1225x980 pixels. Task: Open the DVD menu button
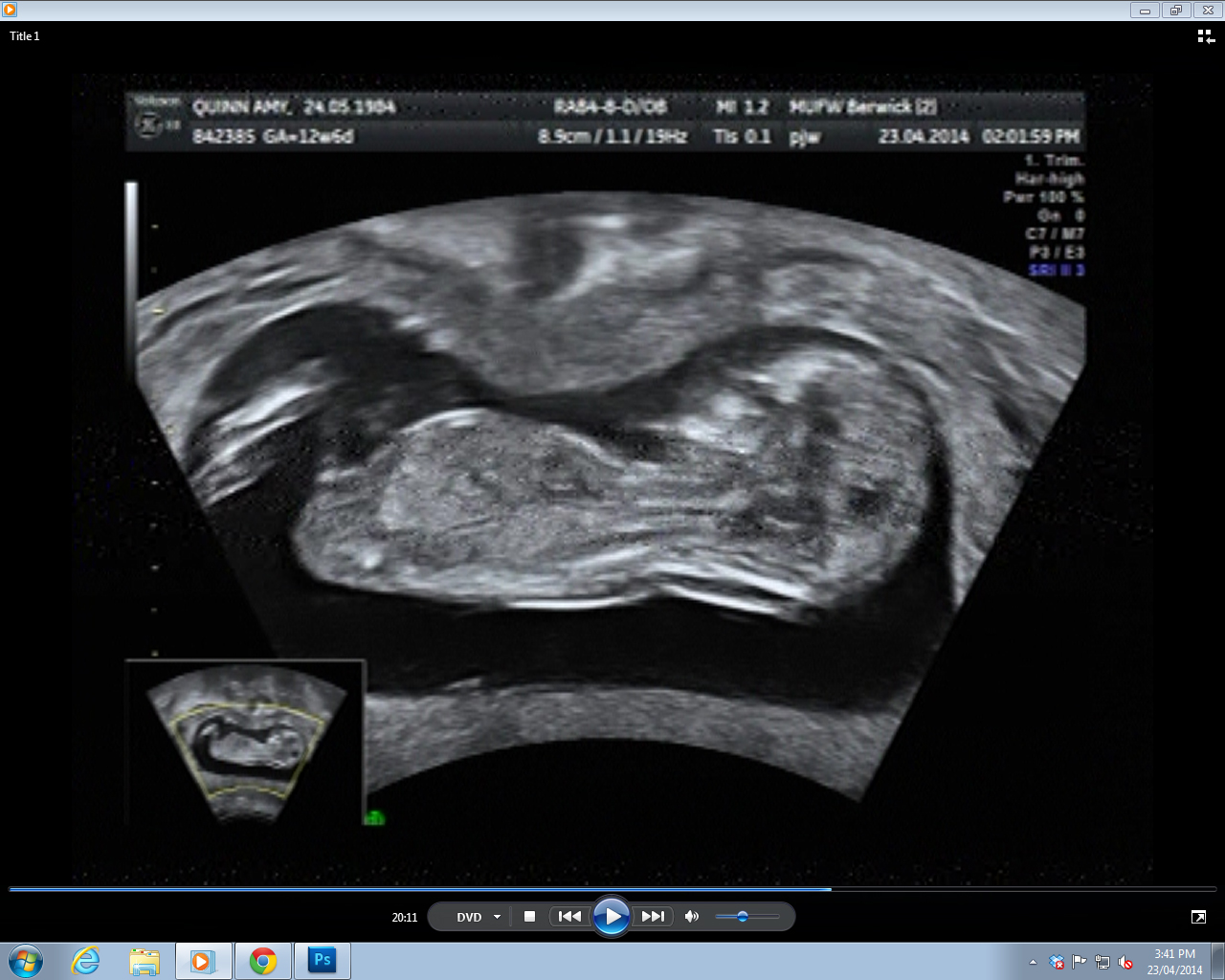pos(469,917)
